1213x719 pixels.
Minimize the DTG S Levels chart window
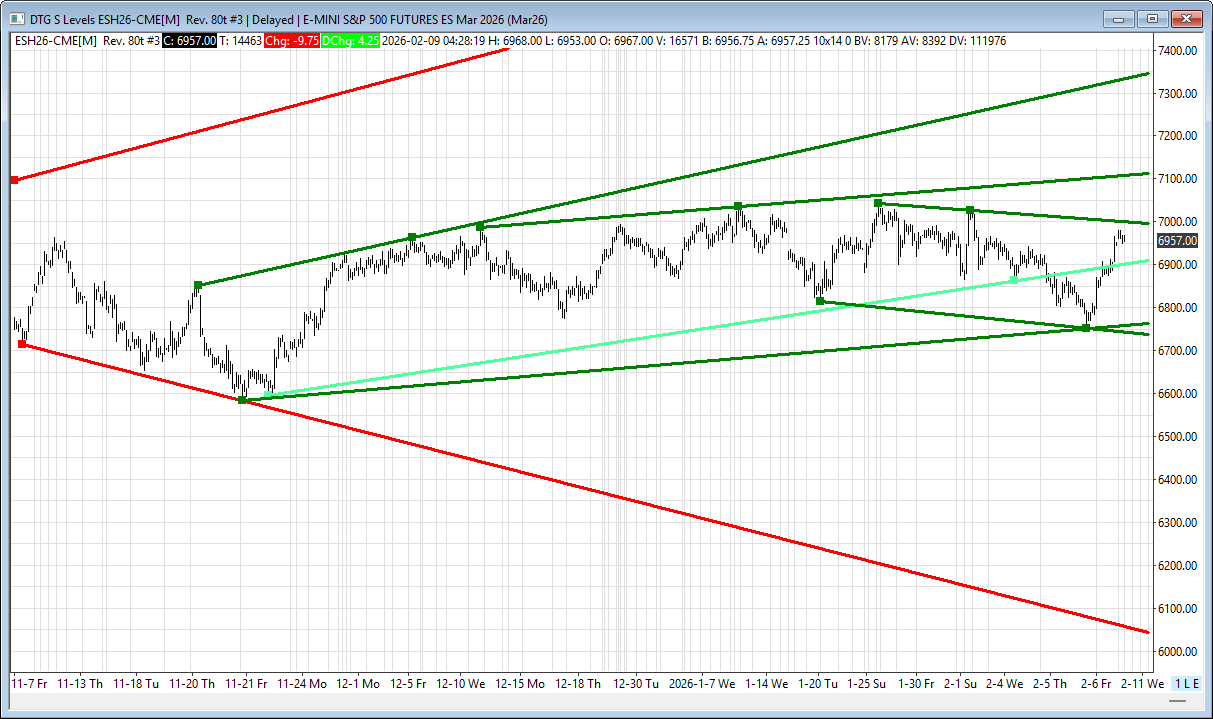[x=1120, y=18]
